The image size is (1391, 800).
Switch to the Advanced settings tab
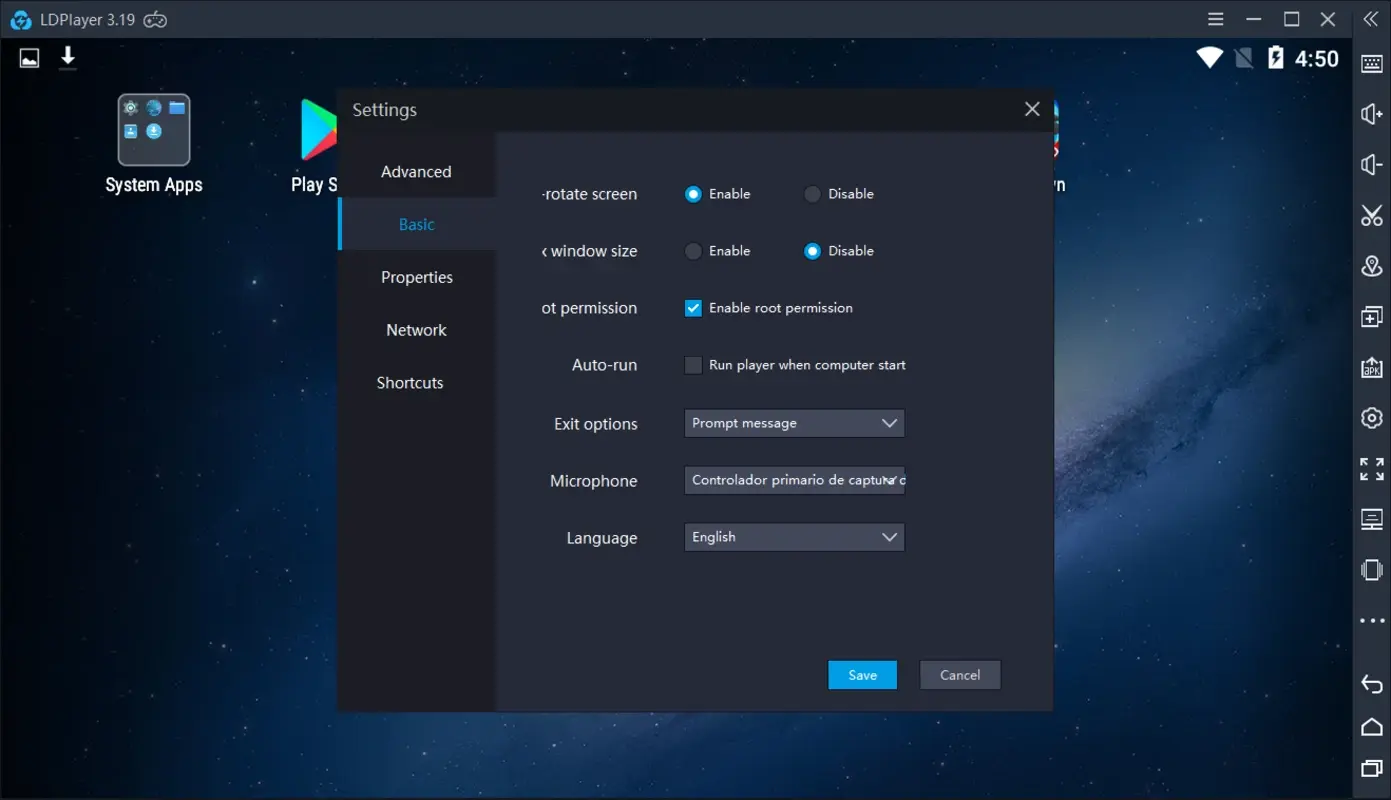416,171
